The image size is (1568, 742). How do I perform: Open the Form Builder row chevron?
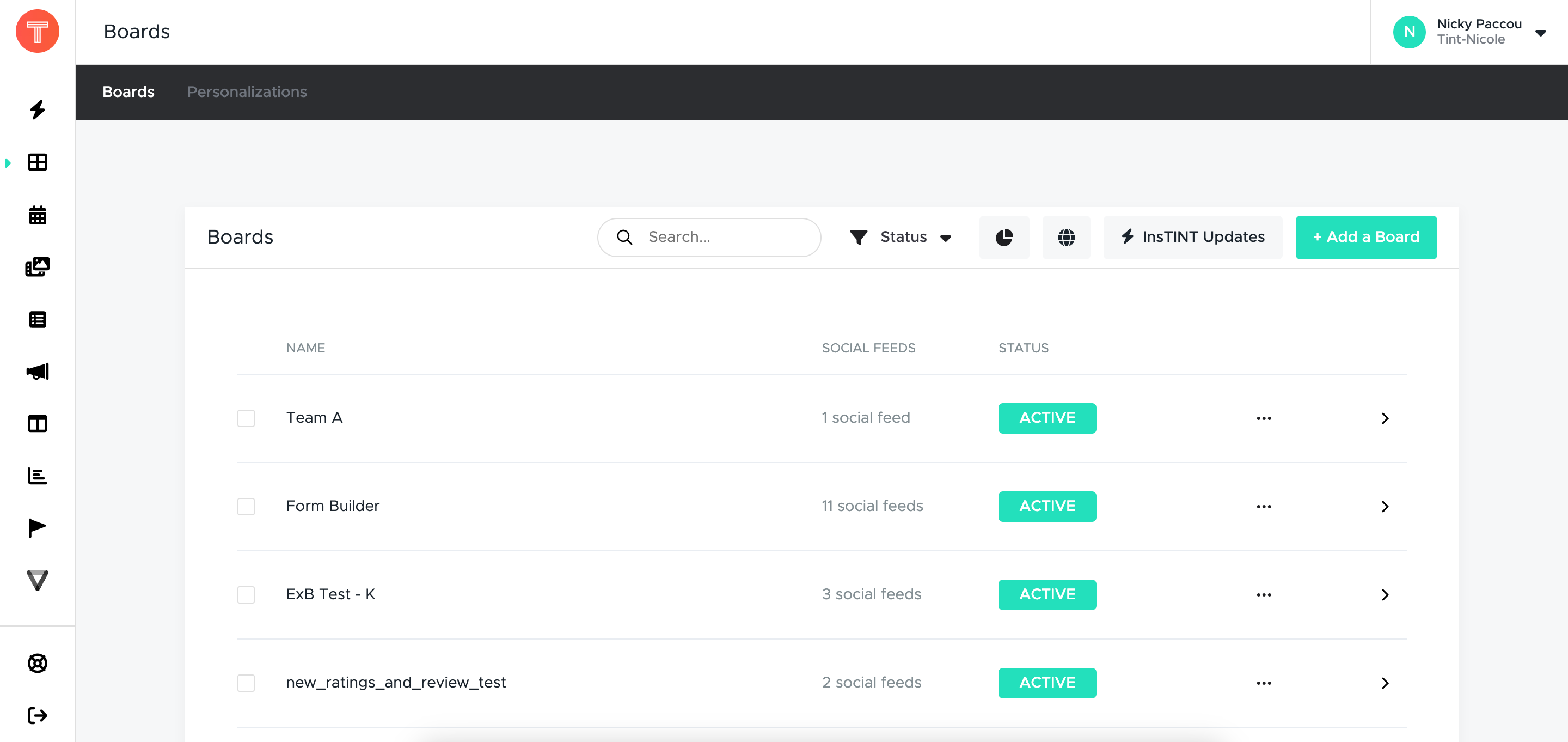pyautogui.click(x=1385, y=507)
